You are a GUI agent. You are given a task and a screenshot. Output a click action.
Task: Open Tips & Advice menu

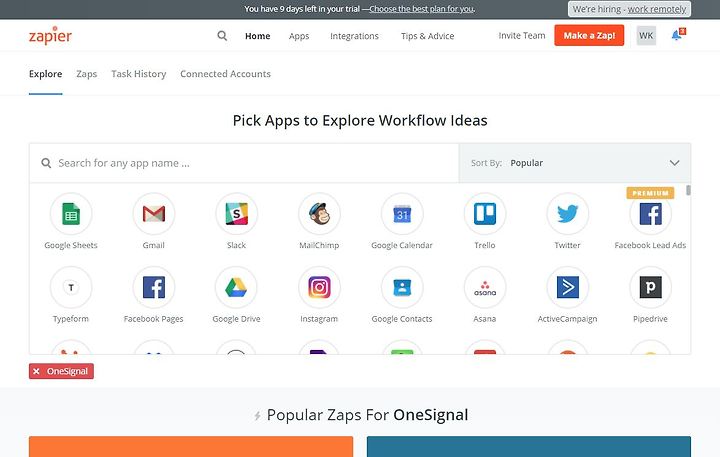tap(428, 36)
